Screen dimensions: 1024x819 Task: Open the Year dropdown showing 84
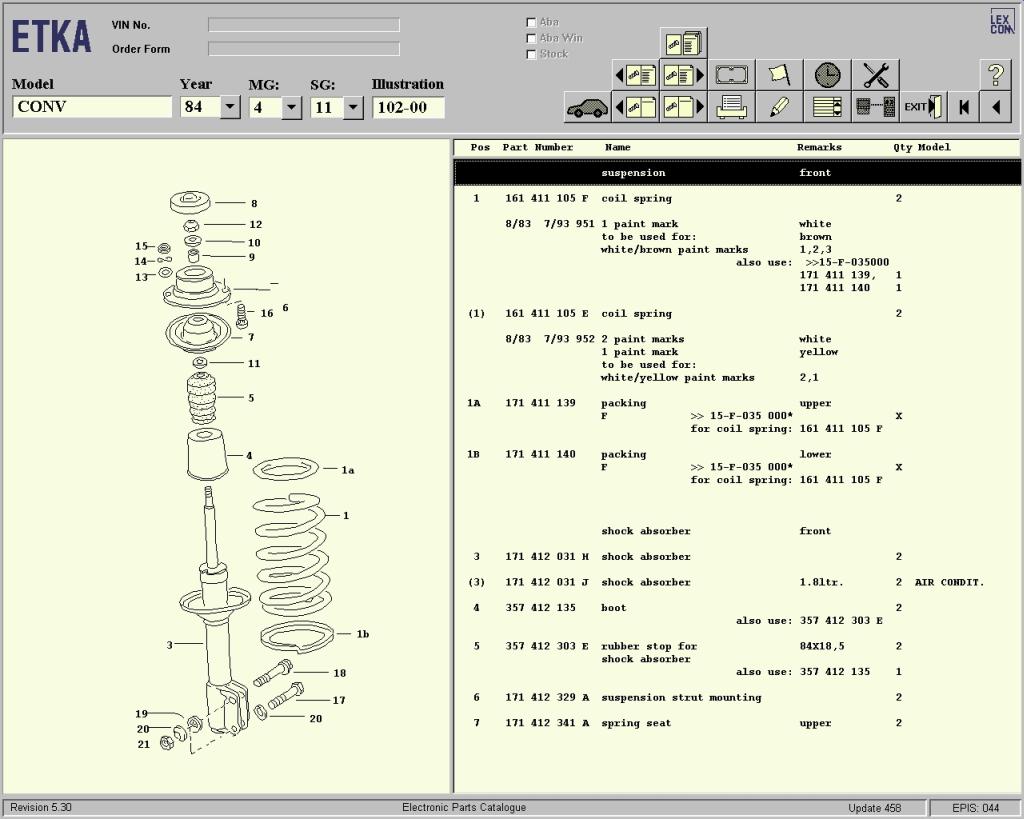pyautogui.click(x=230, y=107)
